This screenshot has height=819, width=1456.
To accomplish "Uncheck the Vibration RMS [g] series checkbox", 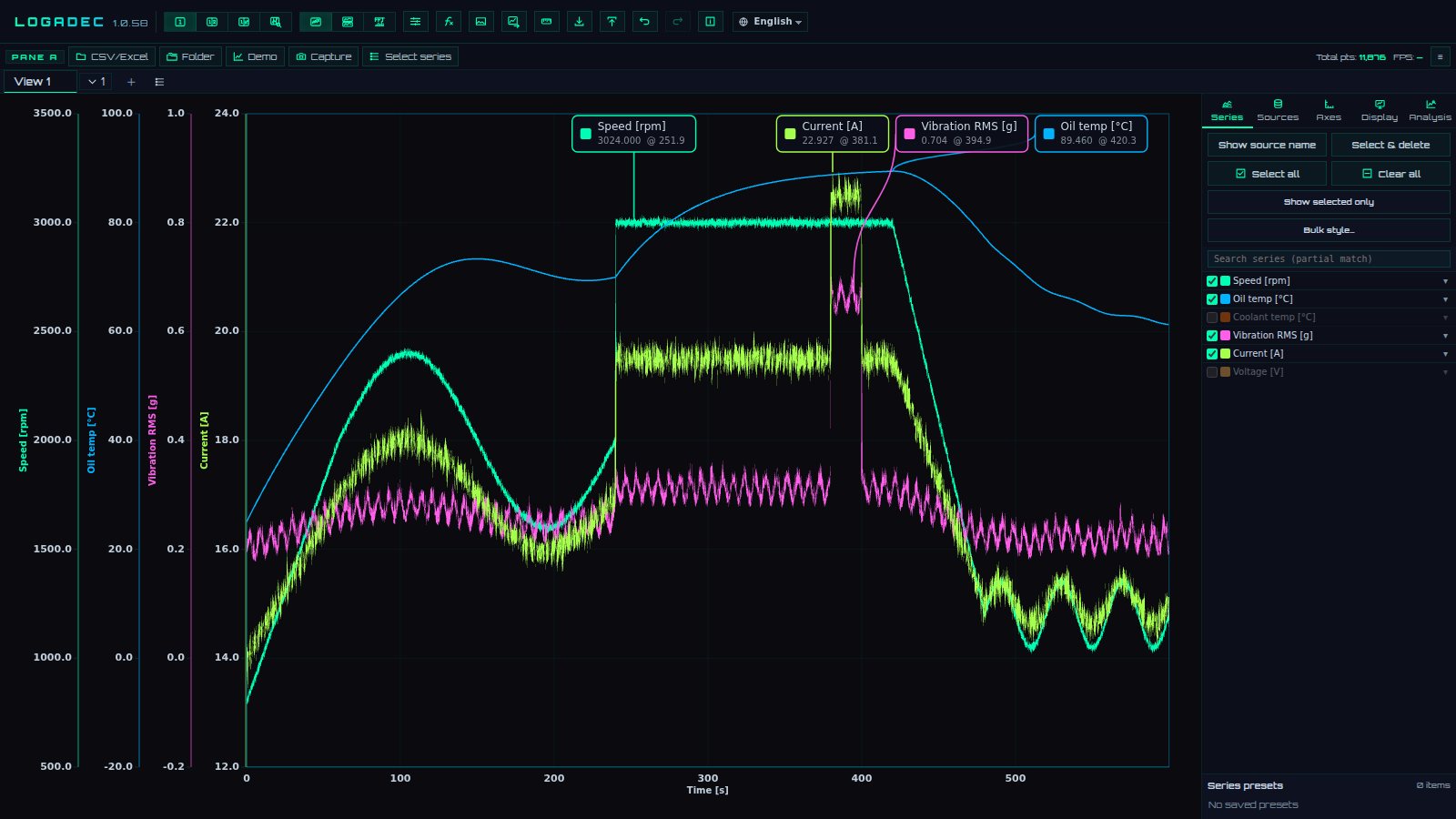I will click(1212, 336).
